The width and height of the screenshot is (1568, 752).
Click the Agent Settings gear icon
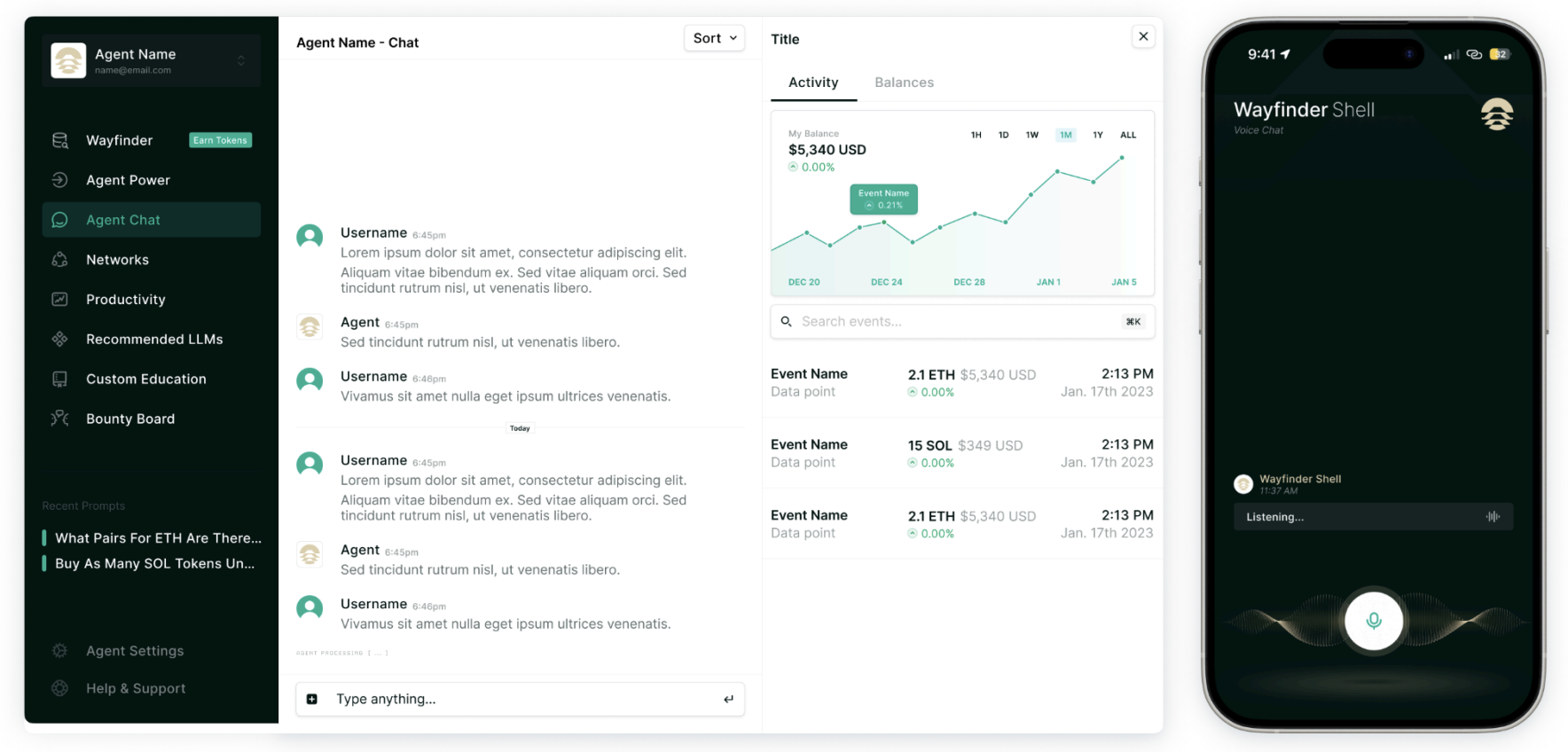click(x=60, y=651)
